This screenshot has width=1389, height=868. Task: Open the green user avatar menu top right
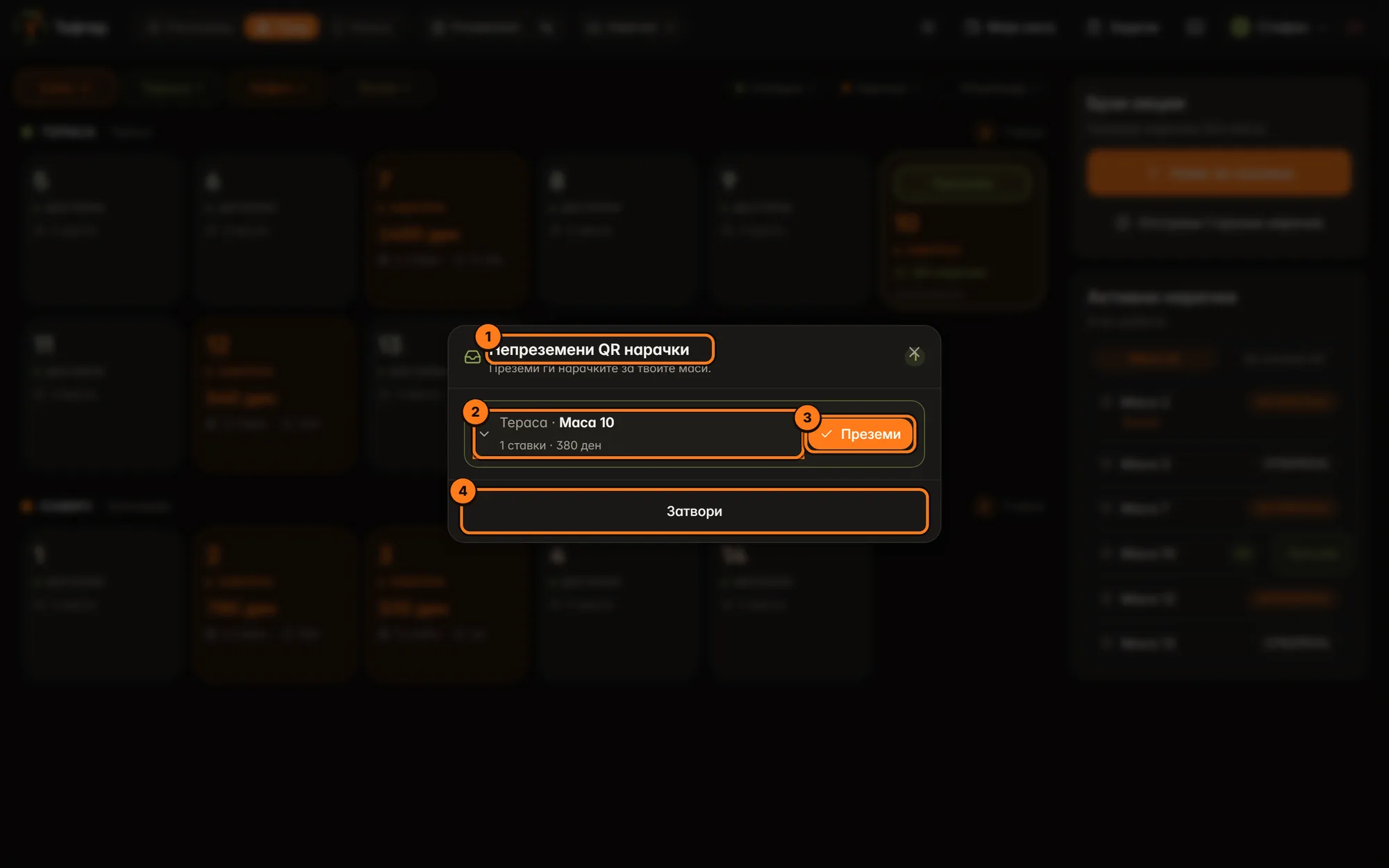[x=1240, y=27]
